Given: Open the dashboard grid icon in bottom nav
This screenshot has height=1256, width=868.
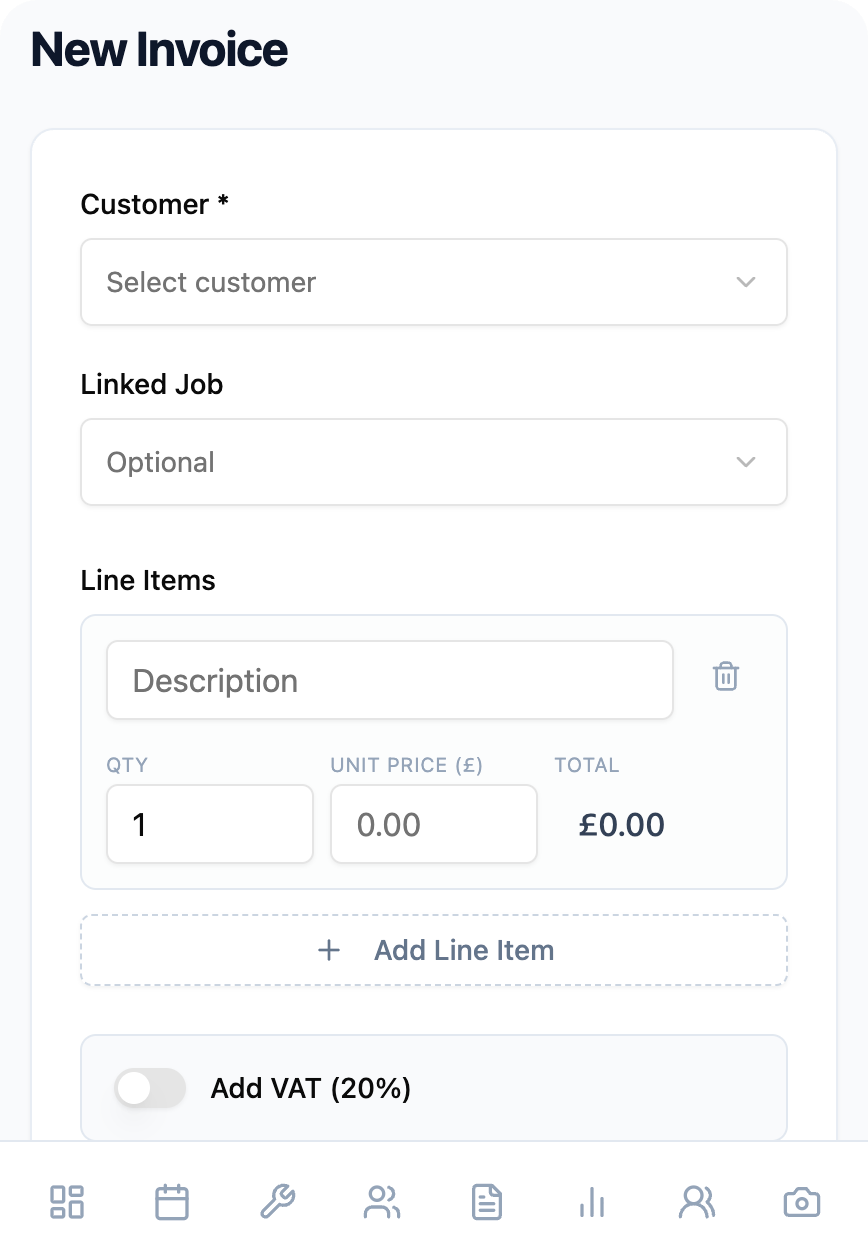Looking at the screenshot, I should point(67,1201).
